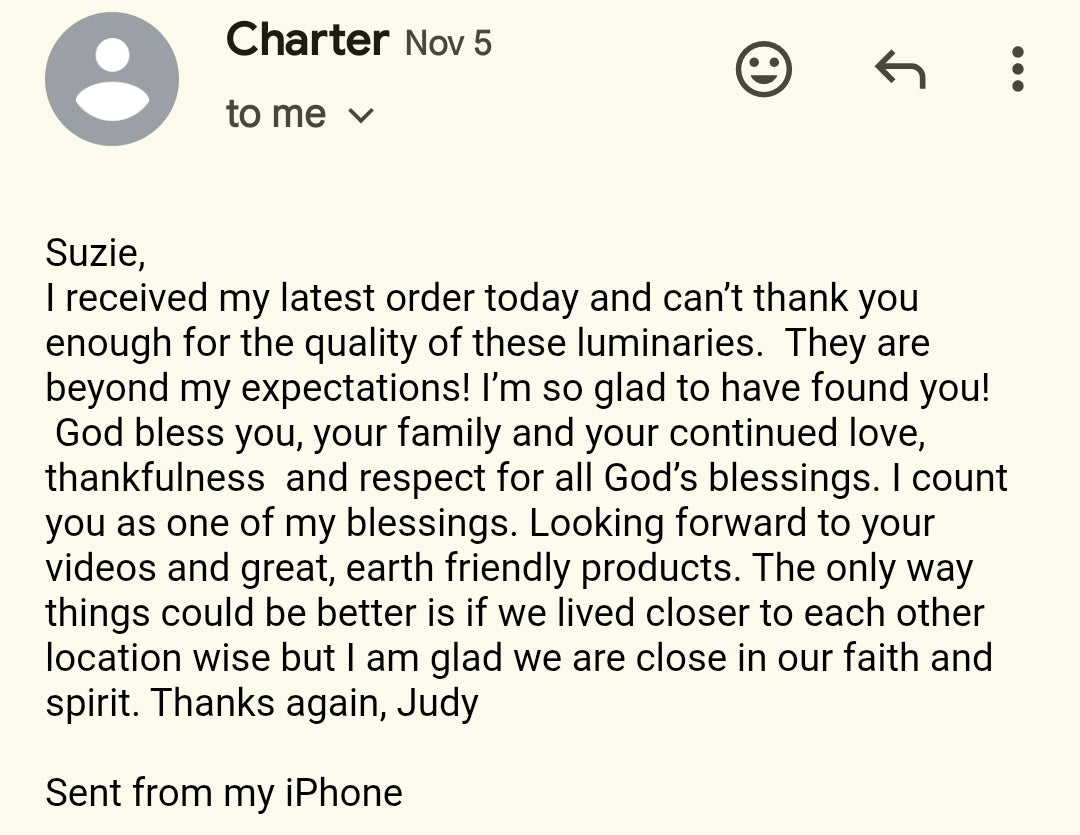Expand recipient details chevron next to "to me"
Viewport: 1080px width, 835px height.
[x=360, y=116]
